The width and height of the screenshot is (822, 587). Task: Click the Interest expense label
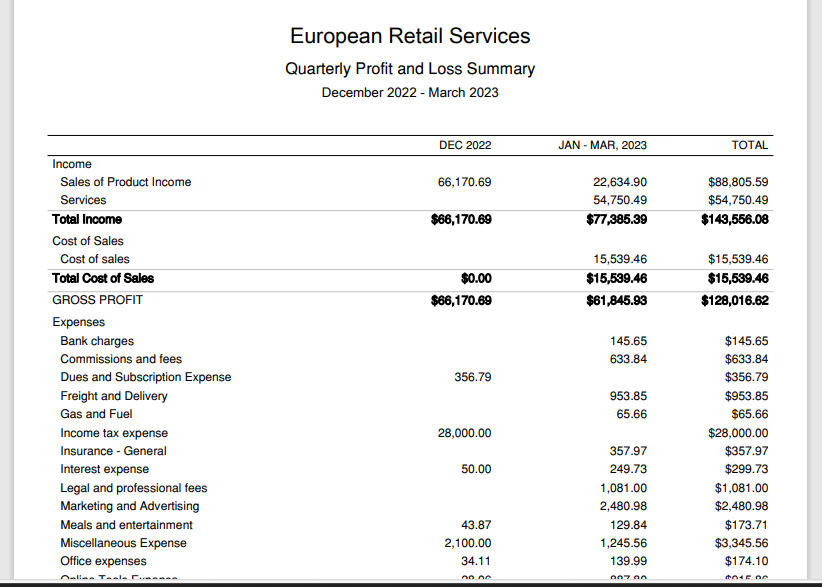click(105, 469)
